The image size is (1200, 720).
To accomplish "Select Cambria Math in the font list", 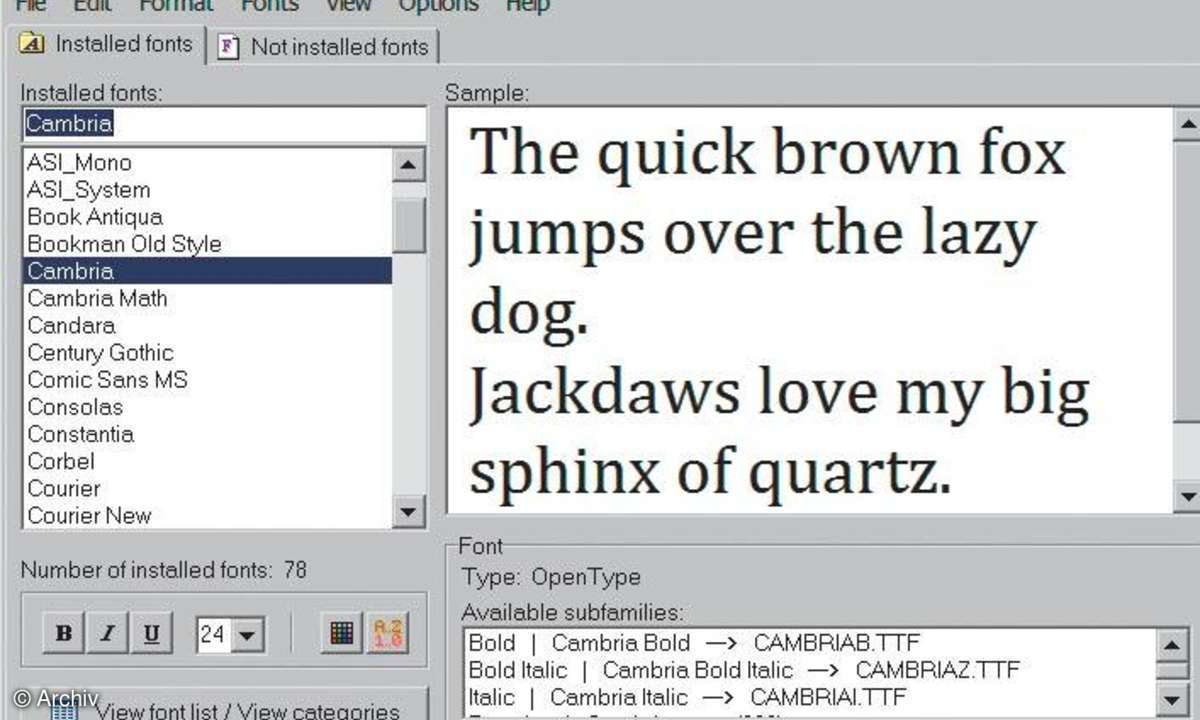I will click(x=207, y=298).
